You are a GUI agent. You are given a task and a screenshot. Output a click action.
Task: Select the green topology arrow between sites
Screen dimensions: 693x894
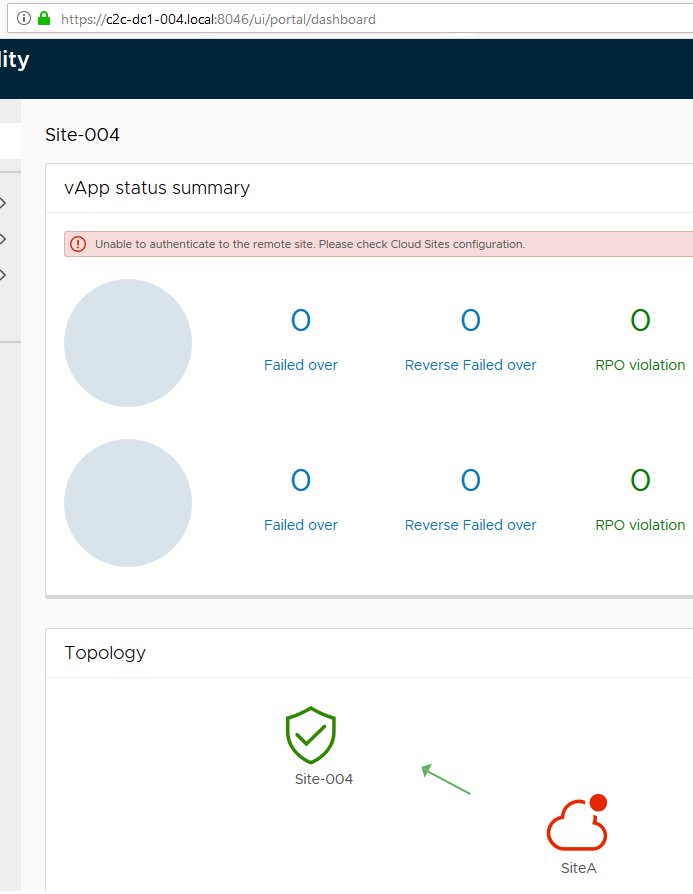(446, 780)
